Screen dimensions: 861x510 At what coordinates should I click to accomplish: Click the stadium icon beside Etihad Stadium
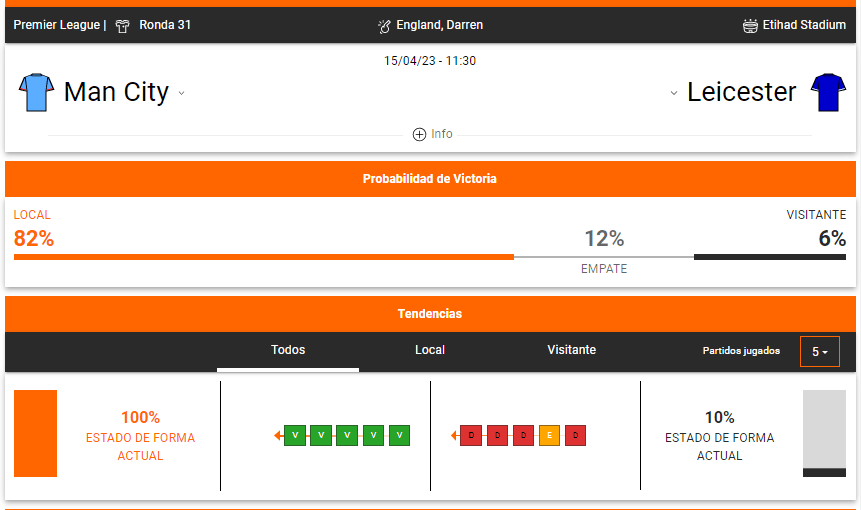tap(750, 26)
